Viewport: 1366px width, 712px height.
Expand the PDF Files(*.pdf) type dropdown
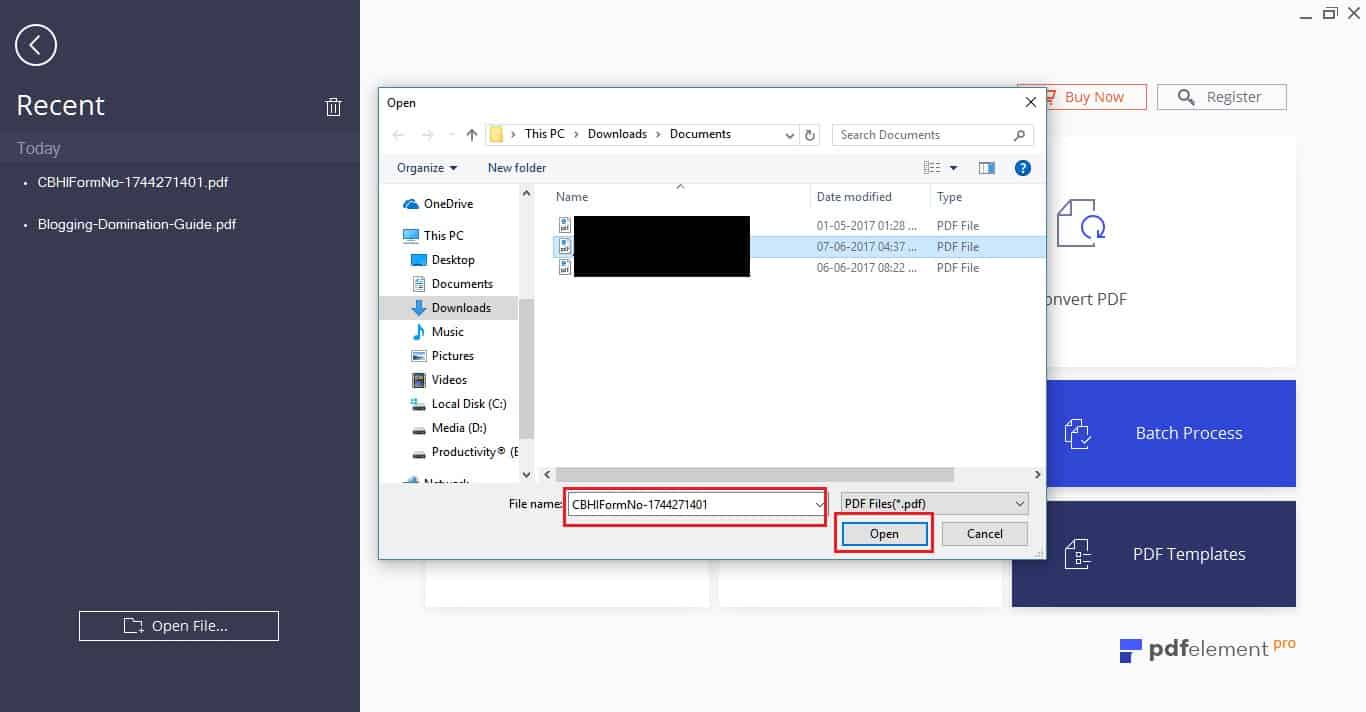[934, 504]
